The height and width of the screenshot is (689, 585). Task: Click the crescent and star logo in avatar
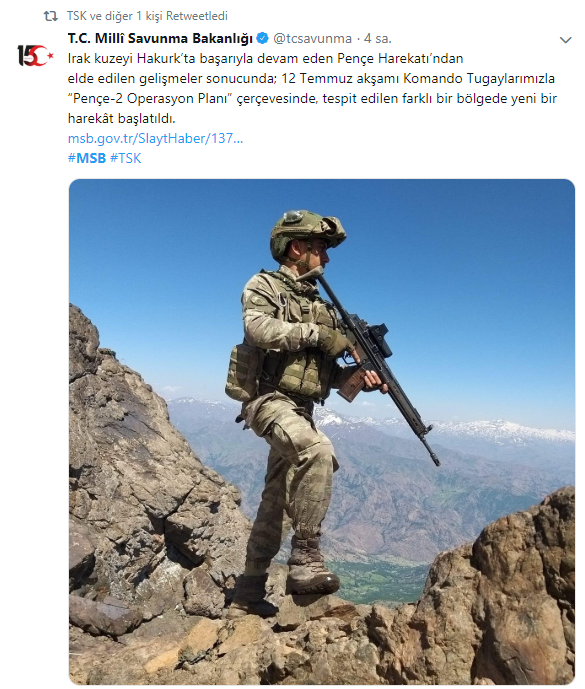[41, 55]
